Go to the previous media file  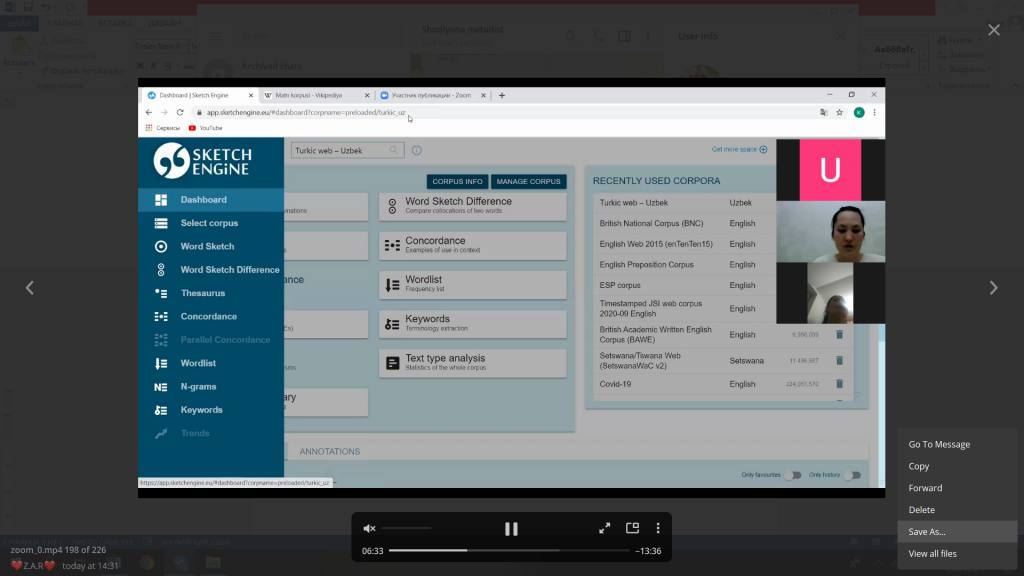(x=30, y=288)
